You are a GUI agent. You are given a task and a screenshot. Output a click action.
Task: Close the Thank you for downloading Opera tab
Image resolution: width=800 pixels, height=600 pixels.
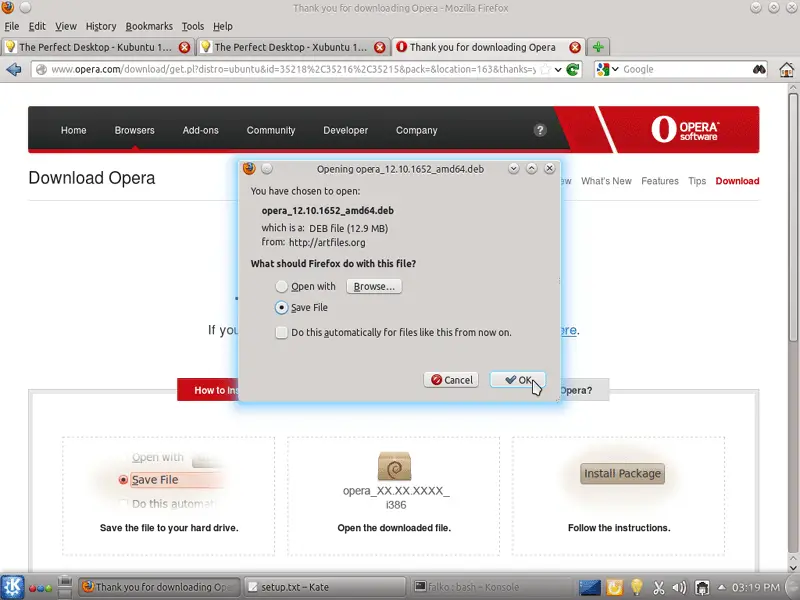pyautogui.click(x=575, y=47)
